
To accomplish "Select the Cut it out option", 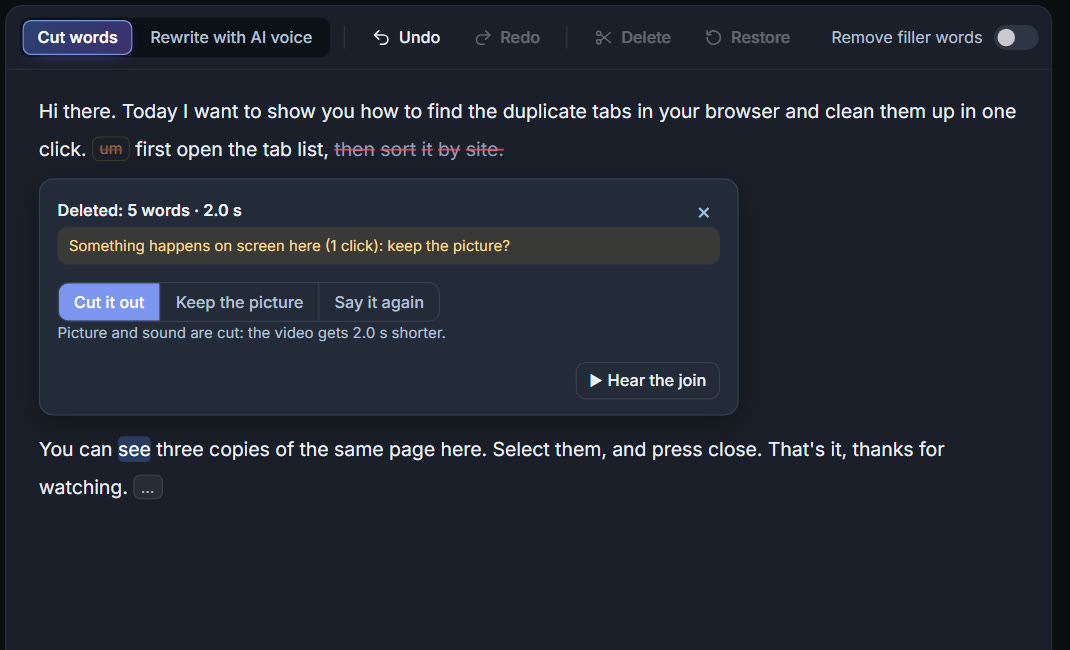I will coord(109,302).
